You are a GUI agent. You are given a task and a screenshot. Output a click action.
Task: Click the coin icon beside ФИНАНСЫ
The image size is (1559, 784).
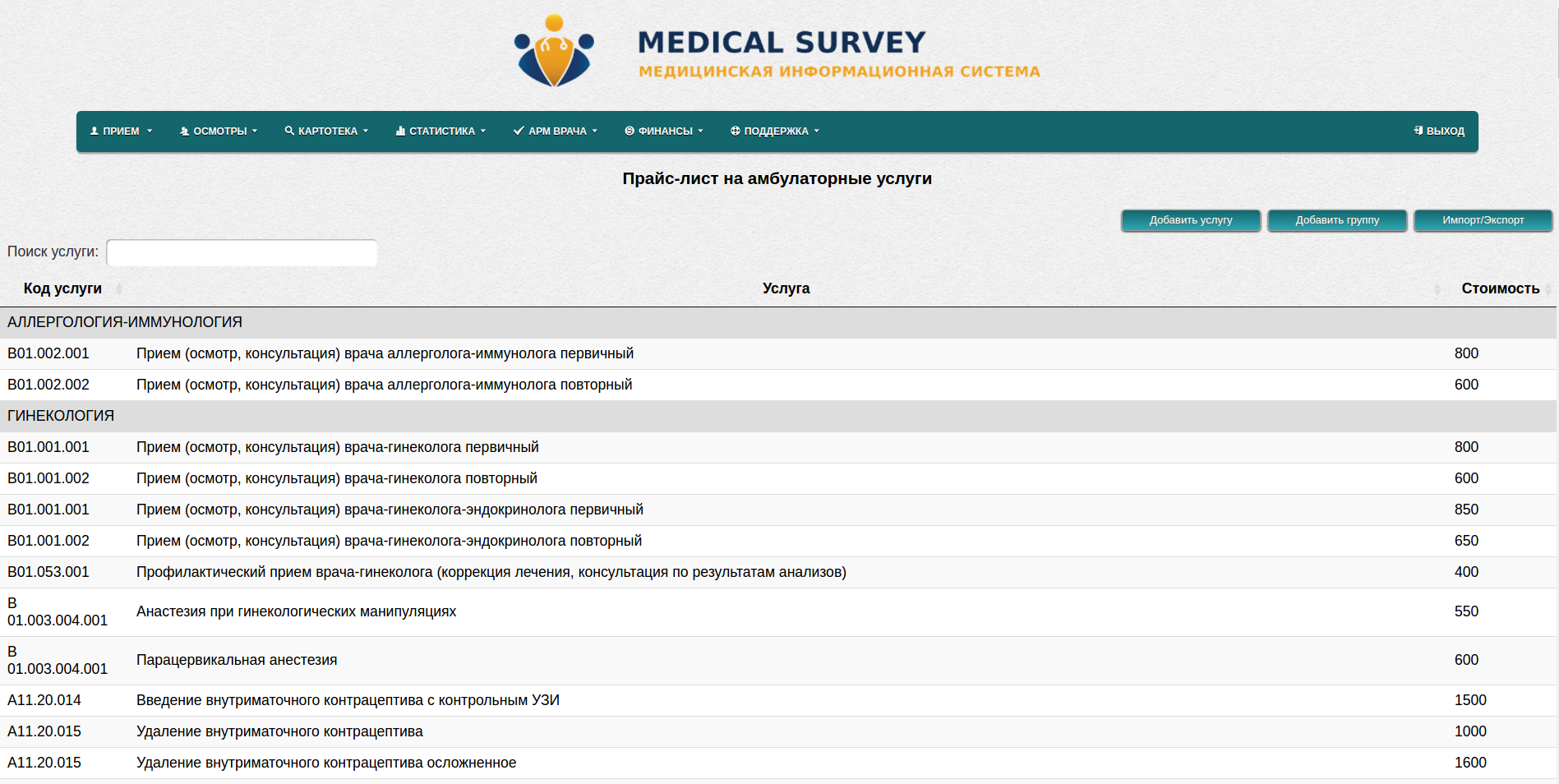[x=630, y=131]
